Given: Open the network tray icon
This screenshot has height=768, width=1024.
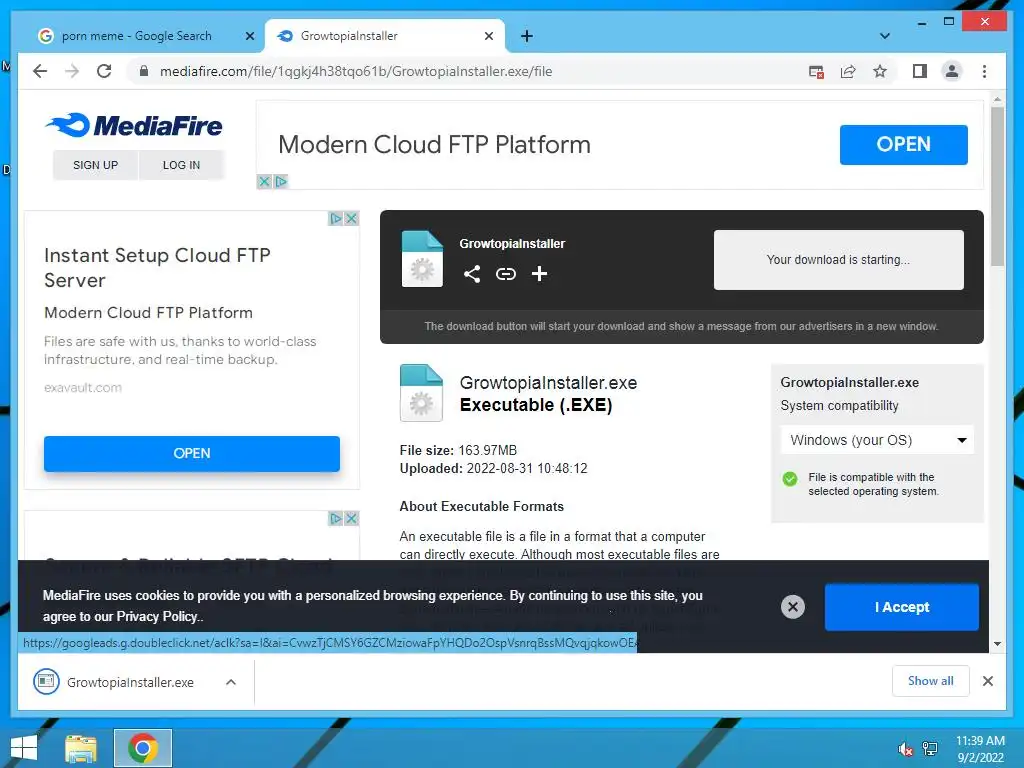Looking at the screenshot, I should pos(930,749).
